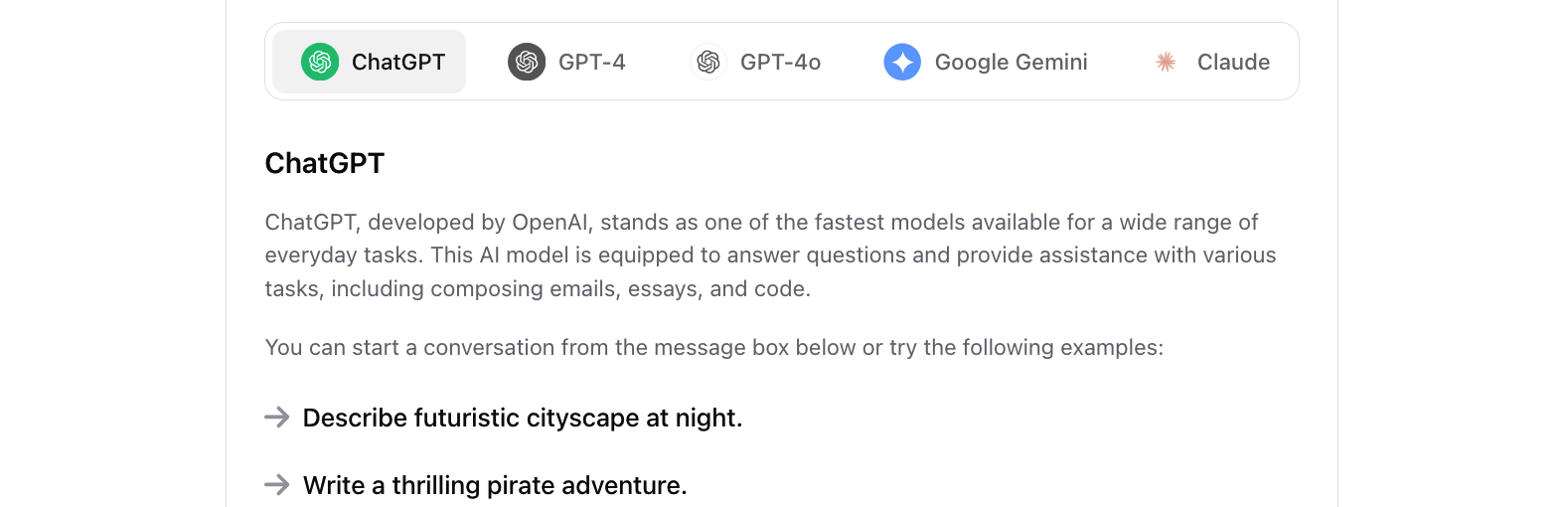Try "Describe futuristic cityscape at night" example
Screen dimensions: 1568x507
click(x=523, y=418)
